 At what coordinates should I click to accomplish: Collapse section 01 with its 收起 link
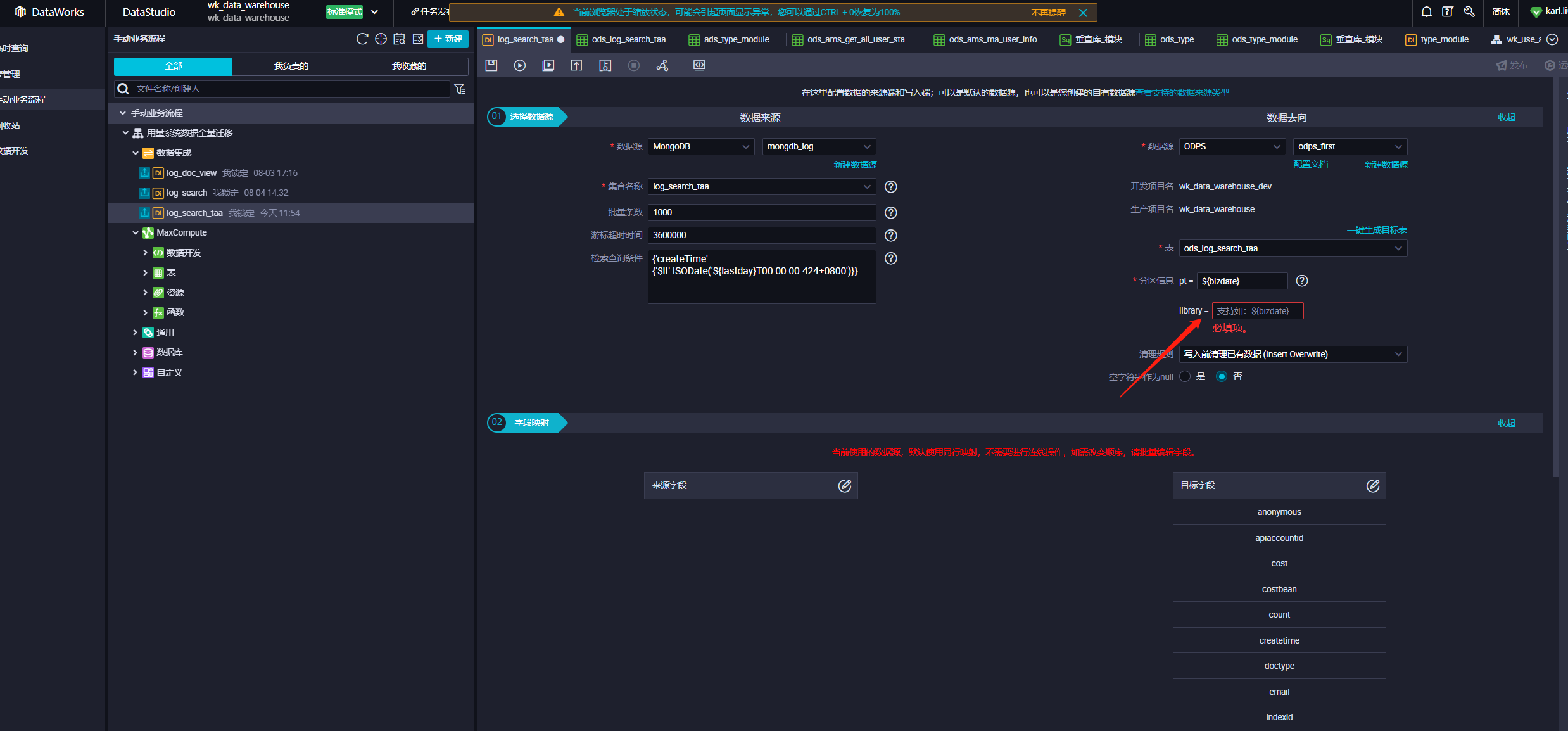click(x=1507, y=117)
